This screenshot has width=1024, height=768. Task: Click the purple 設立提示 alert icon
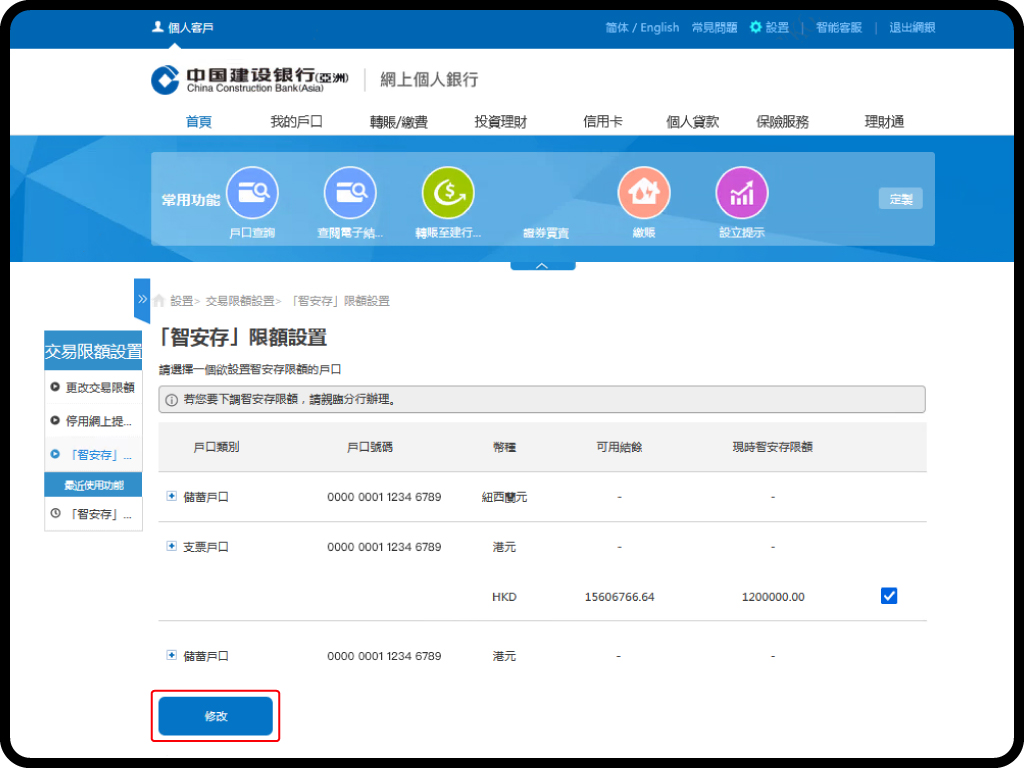pos(741,193)
